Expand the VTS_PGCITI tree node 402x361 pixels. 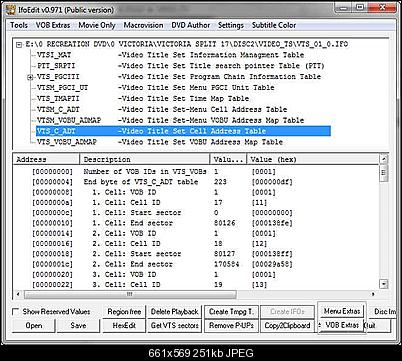coord(30,77)
